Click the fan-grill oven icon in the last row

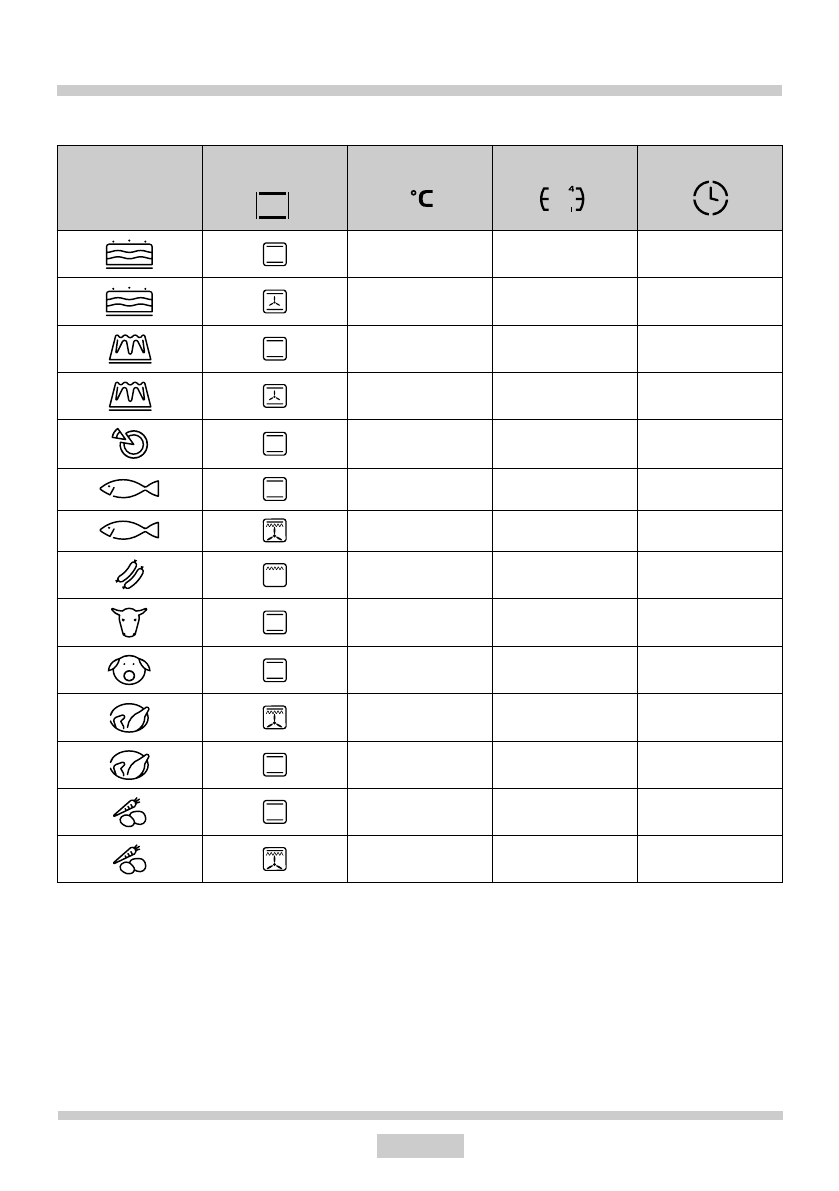coord(274,859)
